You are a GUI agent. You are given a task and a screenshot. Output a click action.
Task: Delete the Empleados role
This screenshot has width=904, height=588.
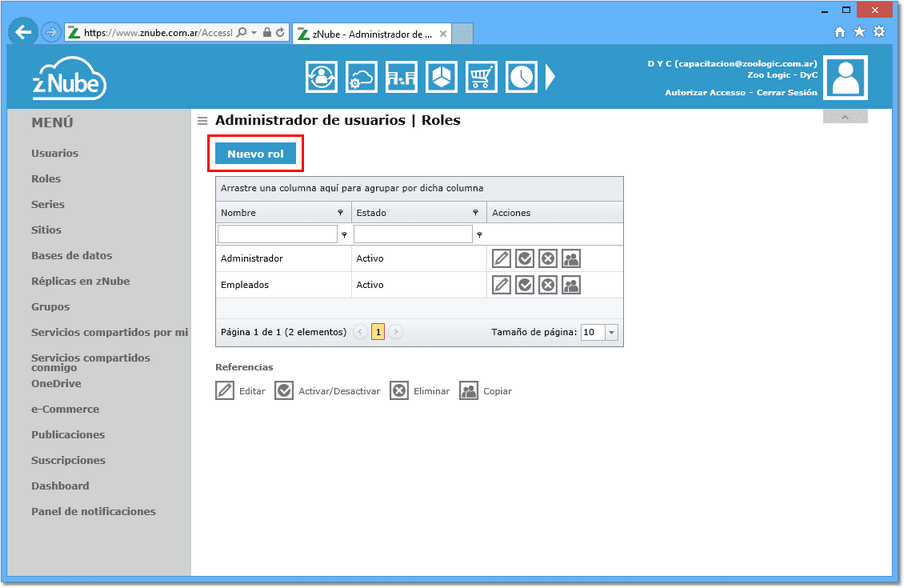548,285
